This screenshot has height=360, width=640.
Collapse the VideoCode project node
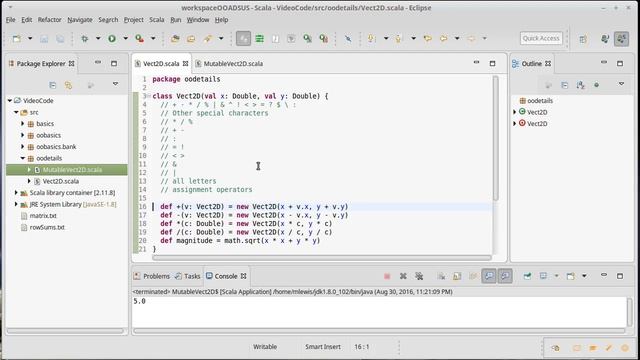coord(10,100)
